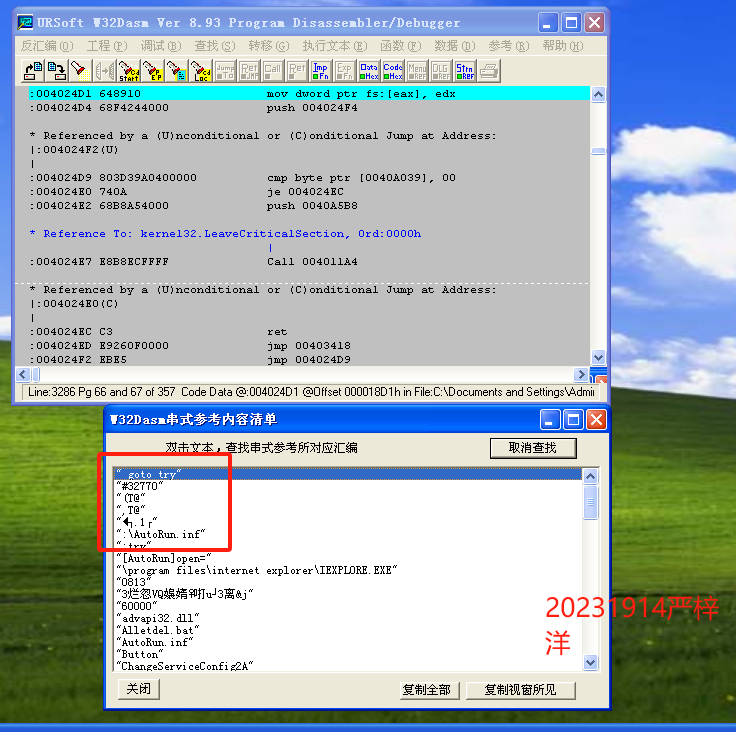
Task: Click the 取消查找 button
Action: pos(533,448)
